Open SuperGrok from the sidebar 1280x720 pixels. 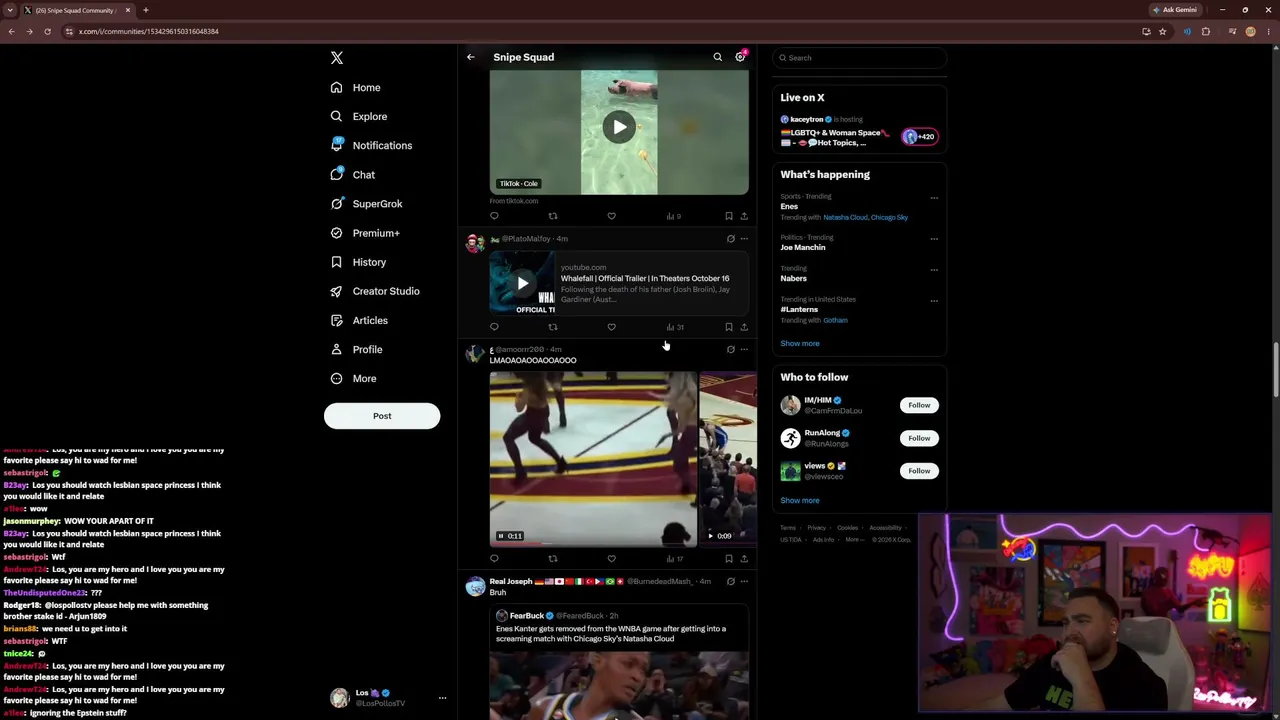pos(367,204)
